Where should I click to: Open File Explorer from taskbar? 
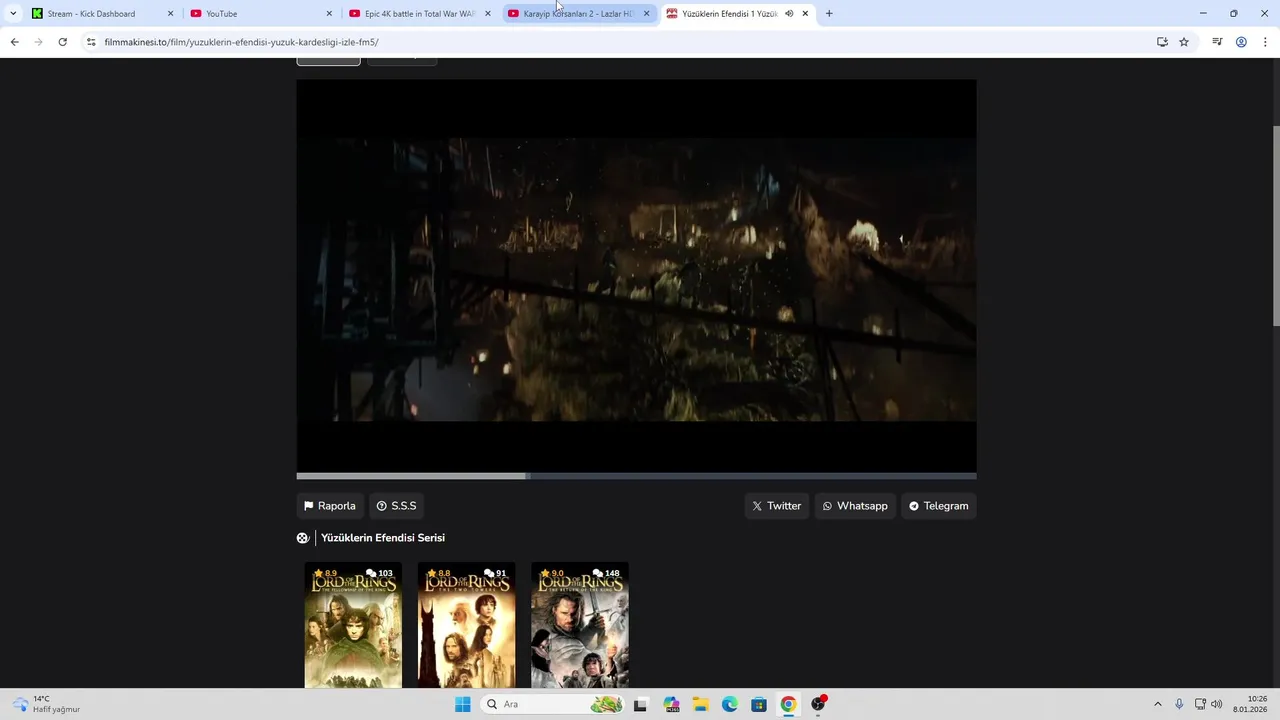(x=700, y=704)
